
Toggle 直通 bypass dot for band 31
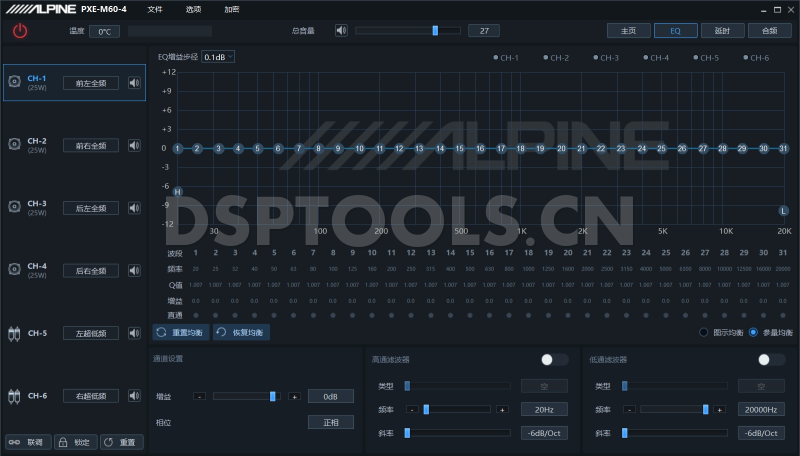(783, 315)
